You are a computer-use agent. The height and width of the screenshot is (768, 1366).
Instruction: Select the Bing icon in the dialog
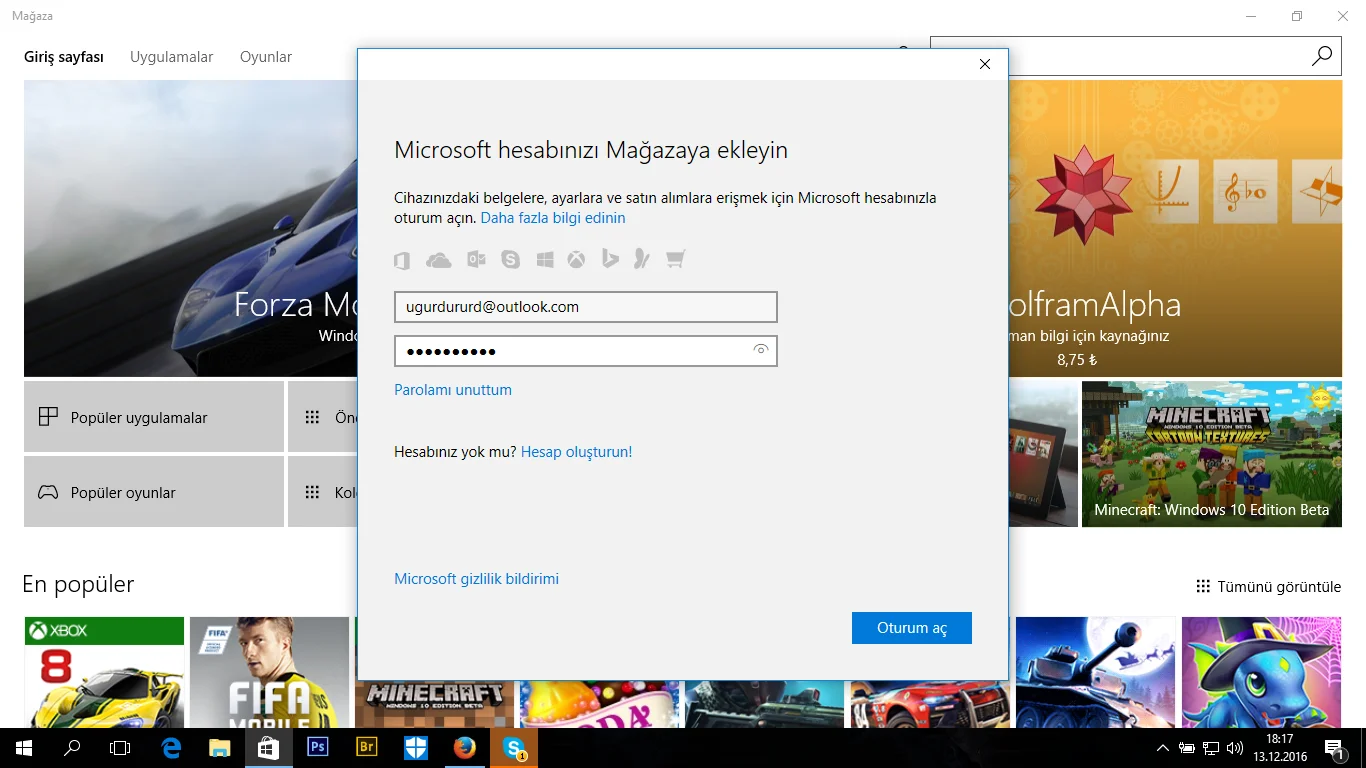click(610, 259)
